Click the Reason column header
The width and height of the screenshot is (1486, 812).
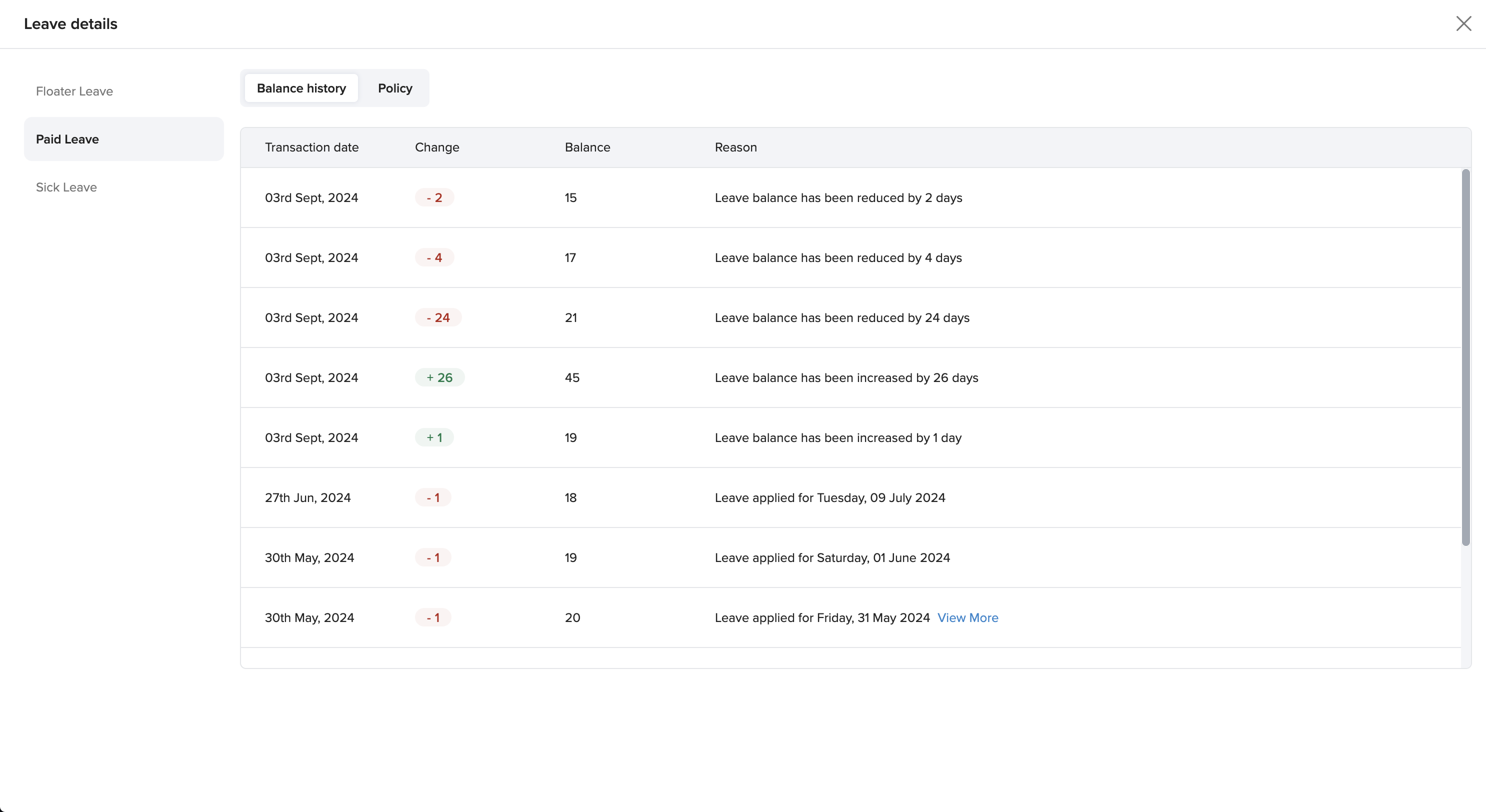[x=735, y=147]
